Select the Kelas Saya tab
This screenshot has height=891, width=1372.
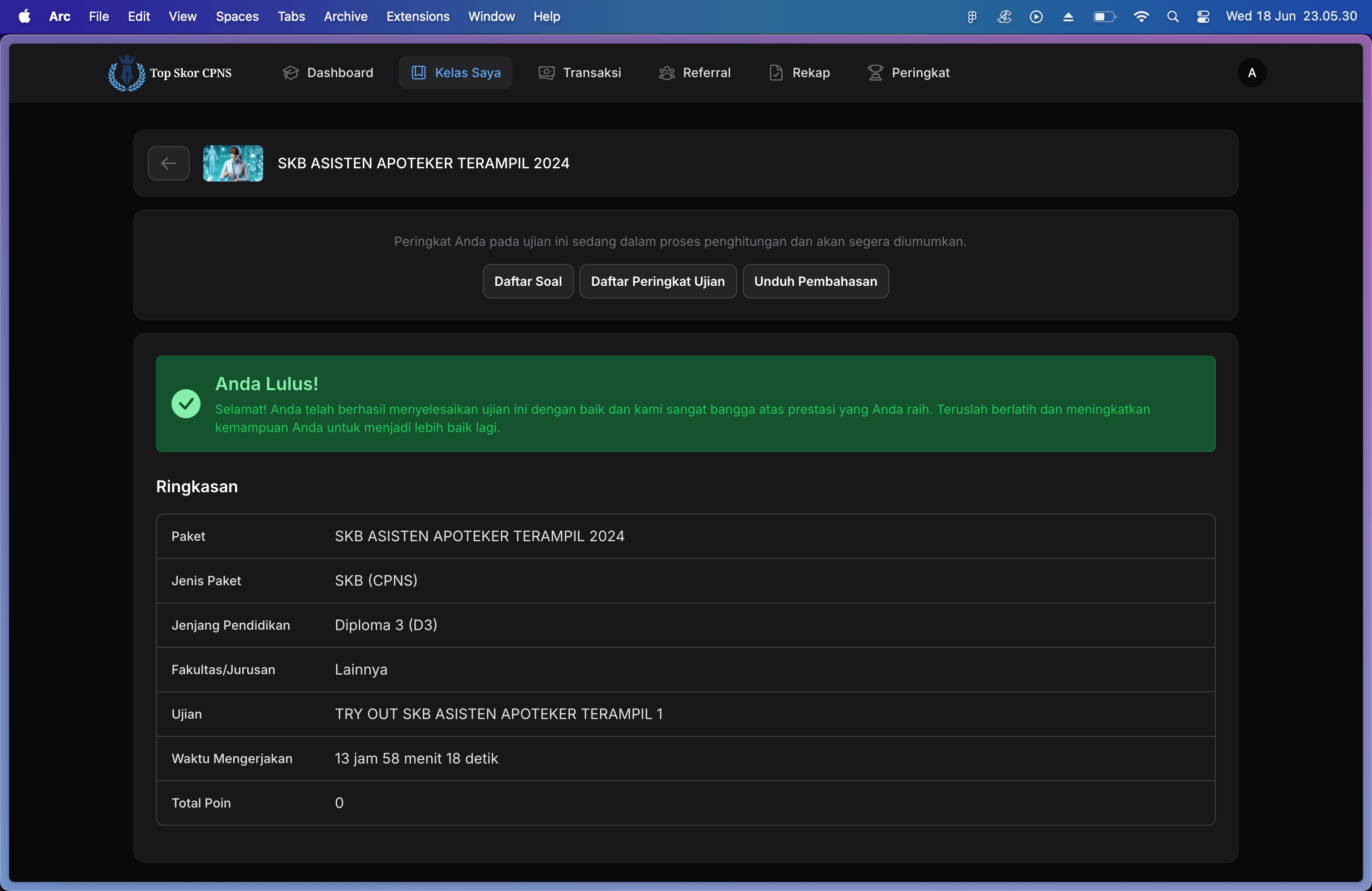click(456, 73)
